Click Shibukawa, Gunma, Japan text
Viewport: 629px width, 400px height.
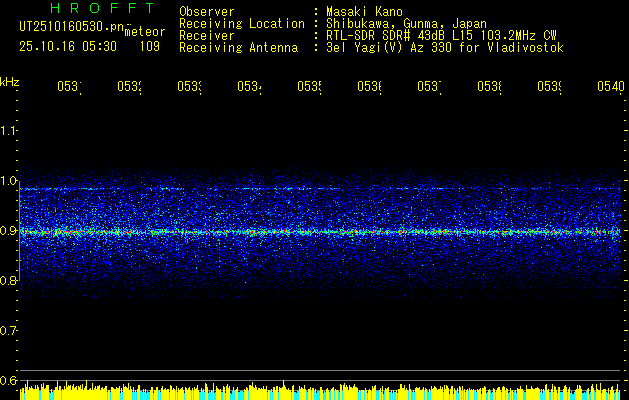pos(406,24)
